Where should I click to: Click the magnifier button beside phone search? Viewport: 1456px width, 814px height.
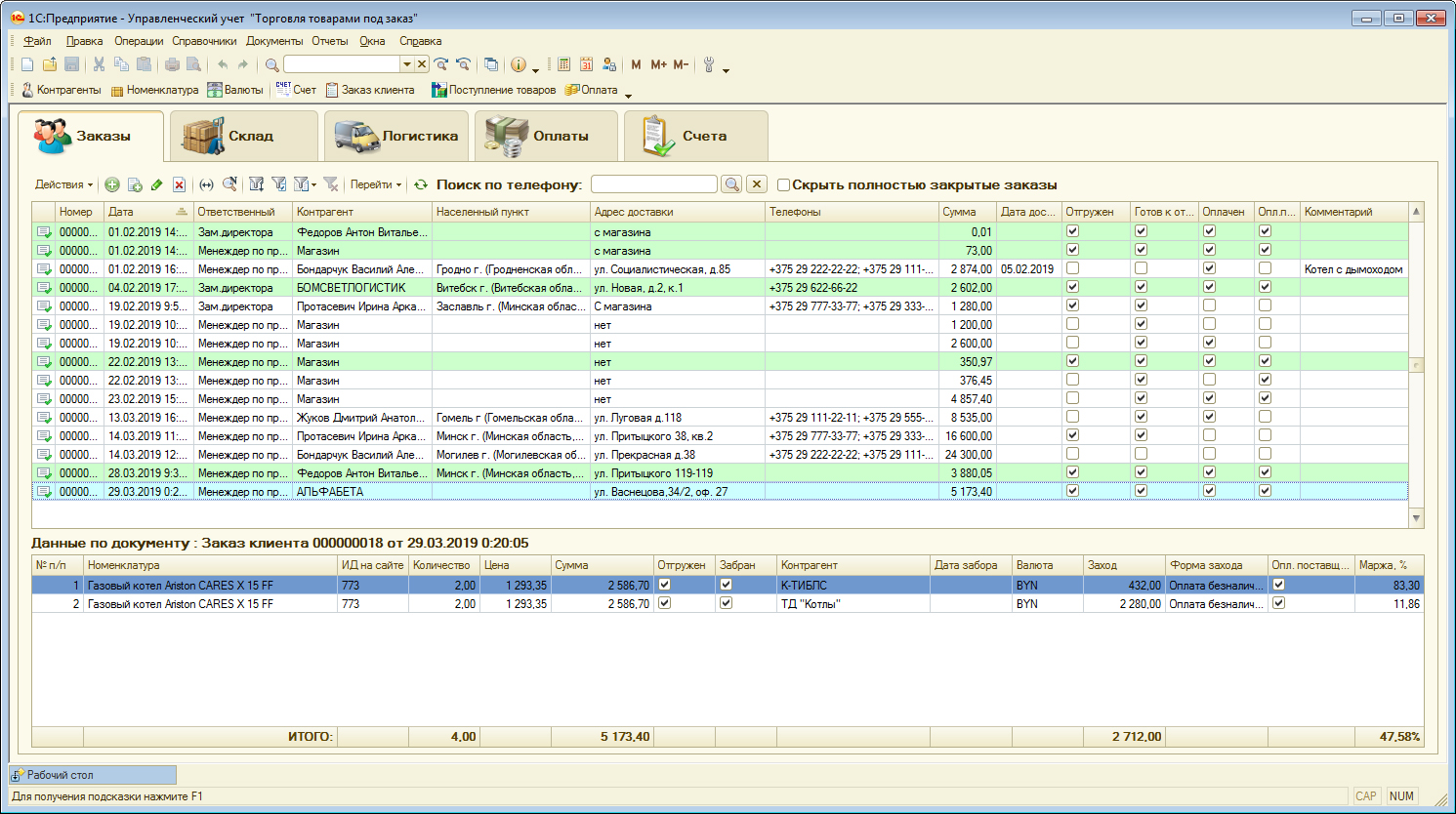[x=731, y=184]
